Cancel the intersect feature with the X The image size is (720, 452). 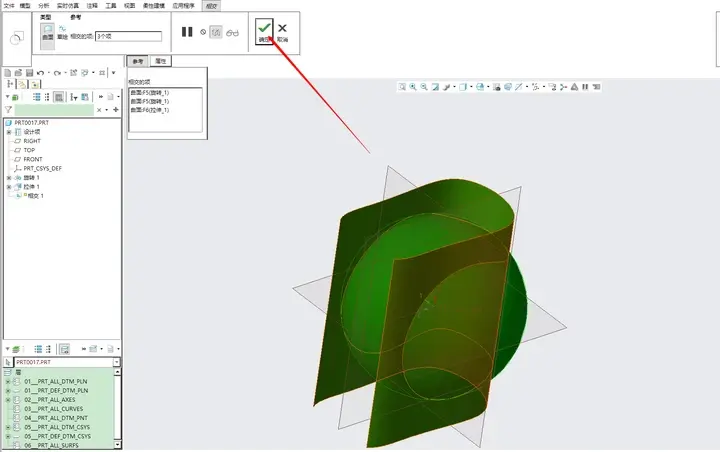[x=282, y=31]
